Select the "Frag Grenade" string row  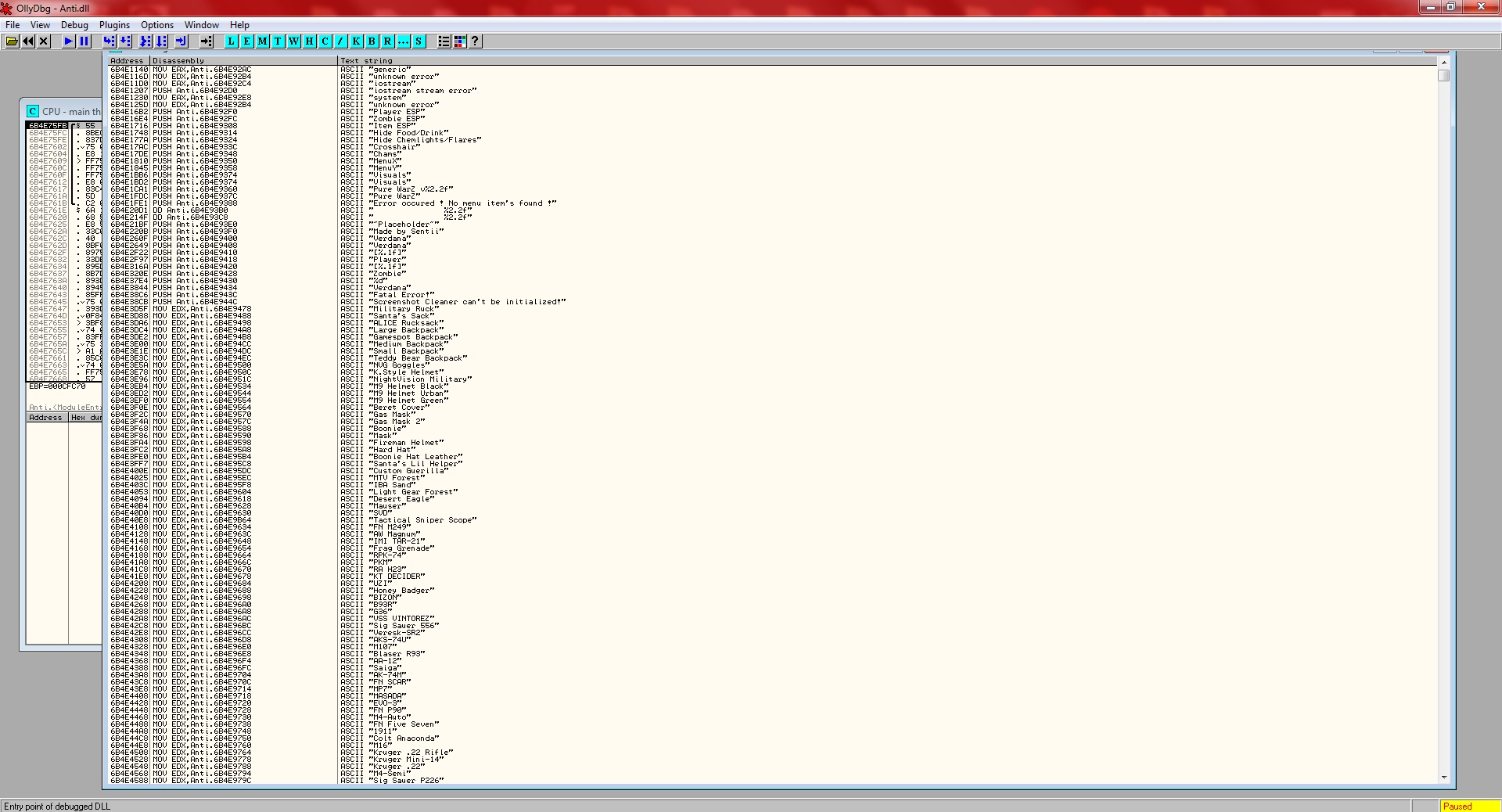(773, 548)
